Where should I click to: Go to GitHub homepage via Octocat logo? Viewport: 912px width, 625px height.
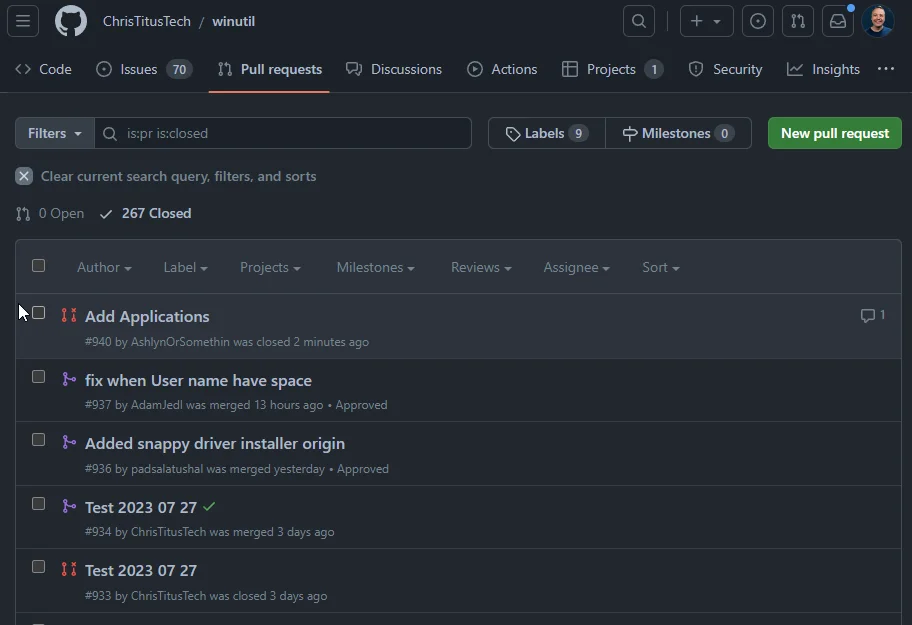point(71,21)
